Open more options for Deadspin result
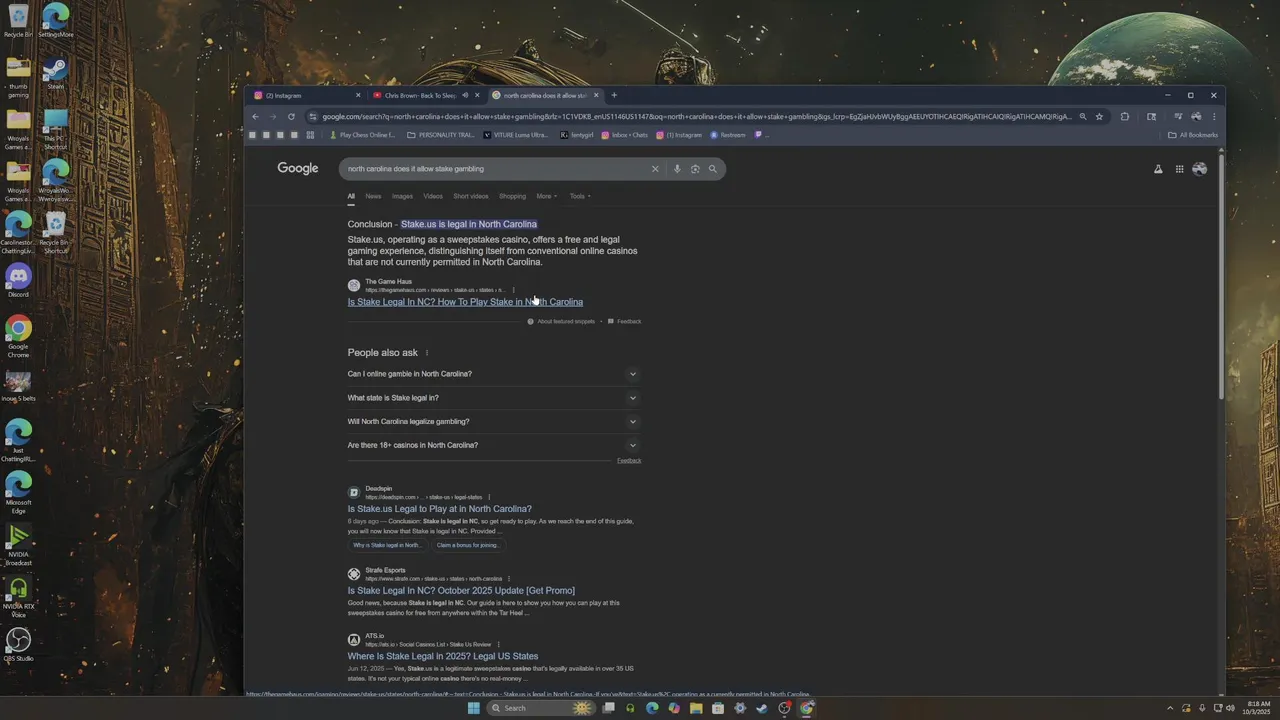The width and height of the screenshot is (1280, 720). [x=489, y=497]
